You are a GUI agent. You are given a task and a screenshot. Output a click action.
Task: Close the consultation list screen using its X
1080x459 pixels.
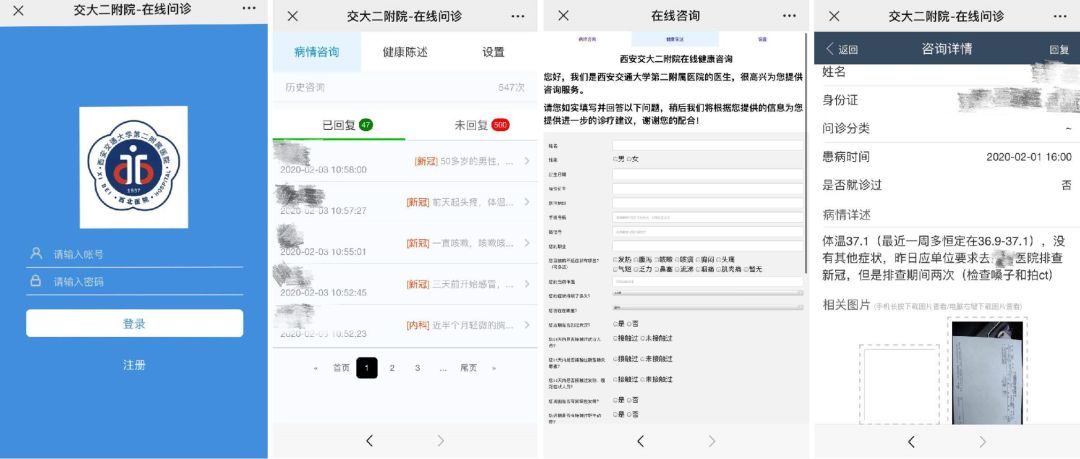click(293, 16)
